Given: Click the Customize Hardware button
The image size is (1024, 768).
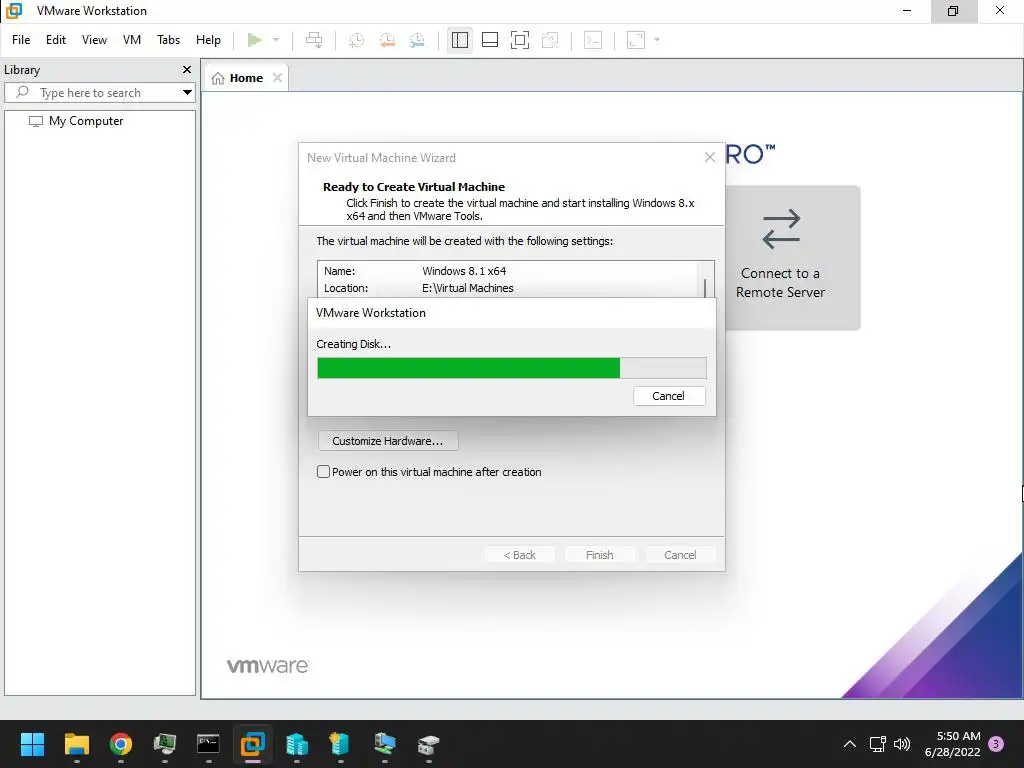Looking at the screenshot, I should (x=388, y=441).
